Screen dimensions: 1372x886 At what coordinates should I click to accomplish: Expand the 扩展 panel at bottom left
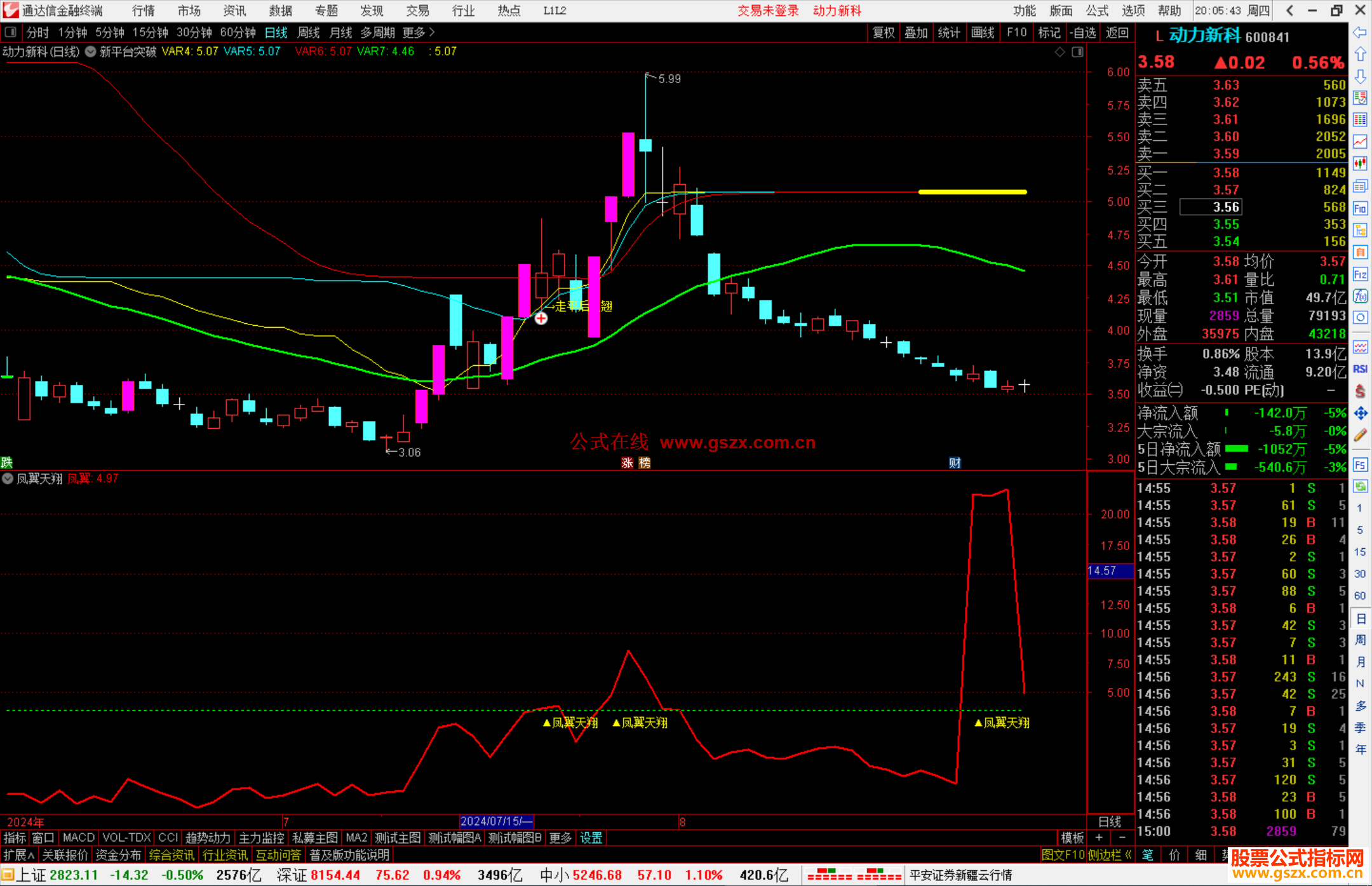coord(19,855)
